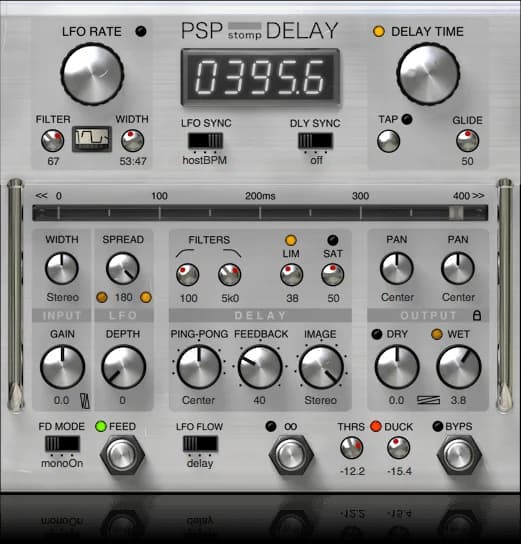Screen dimensions: 521x544
Task: Click the wet value 3.8
Action: [x=458, y=400]
